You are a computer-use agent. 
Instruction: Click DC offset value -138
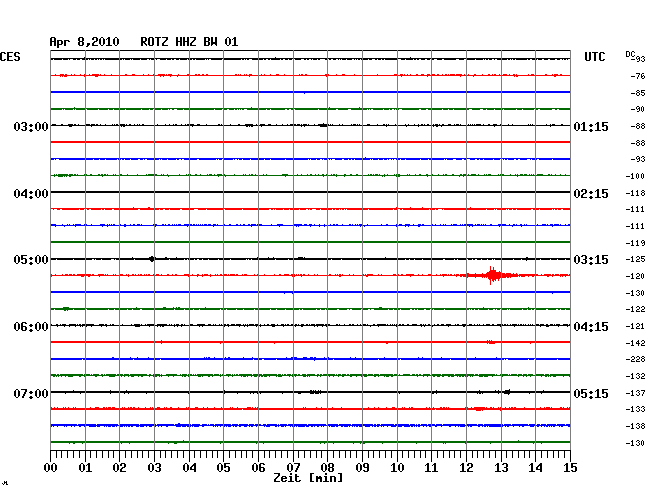[x=635, y=426]
